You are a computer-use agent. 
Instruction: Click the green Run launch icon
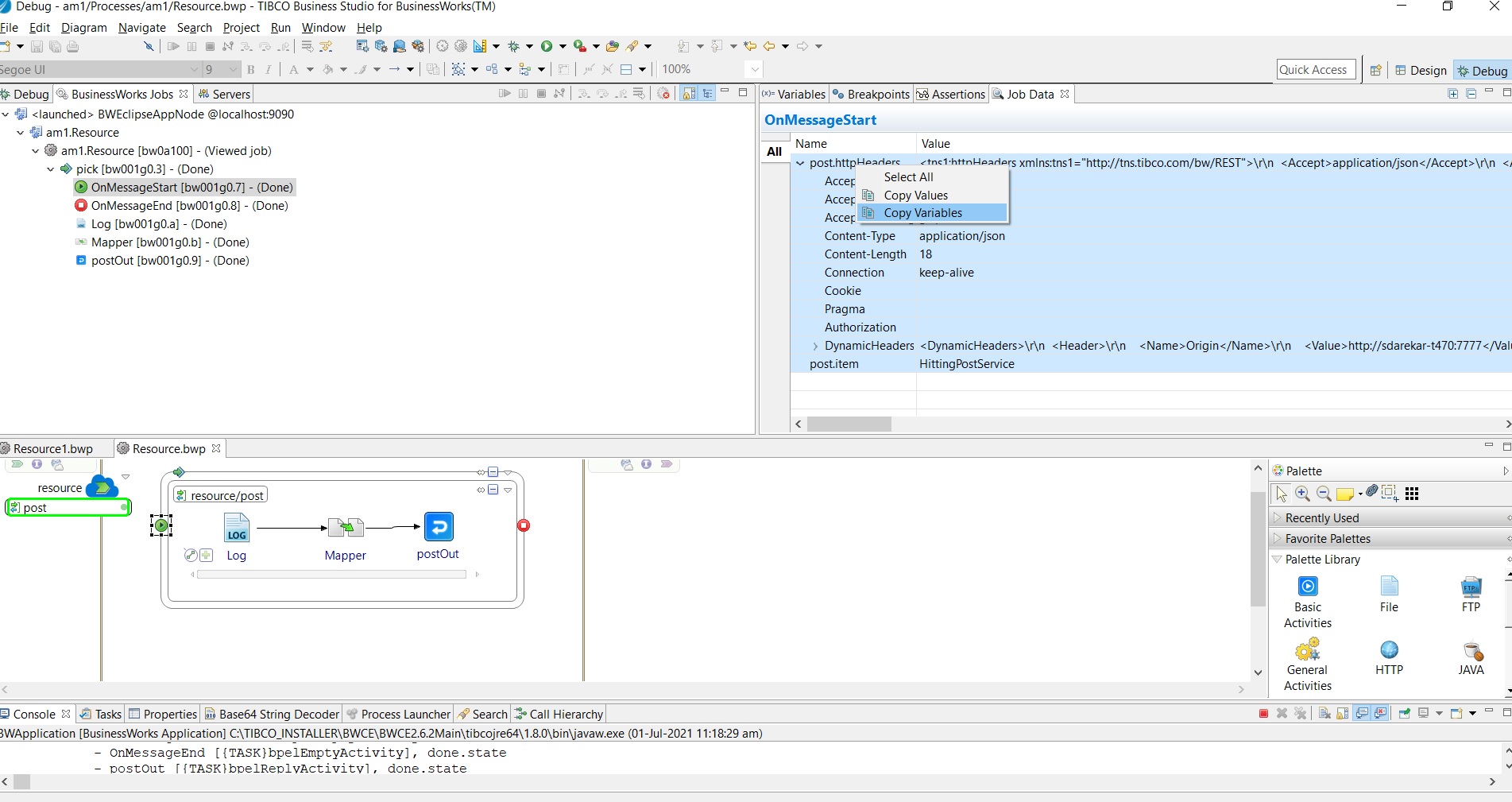click(547, 46)
